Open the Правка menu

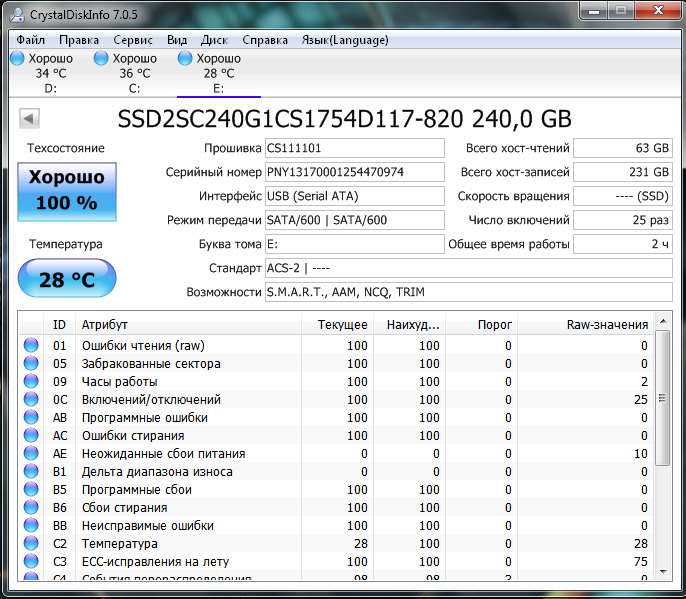(79, 40)
